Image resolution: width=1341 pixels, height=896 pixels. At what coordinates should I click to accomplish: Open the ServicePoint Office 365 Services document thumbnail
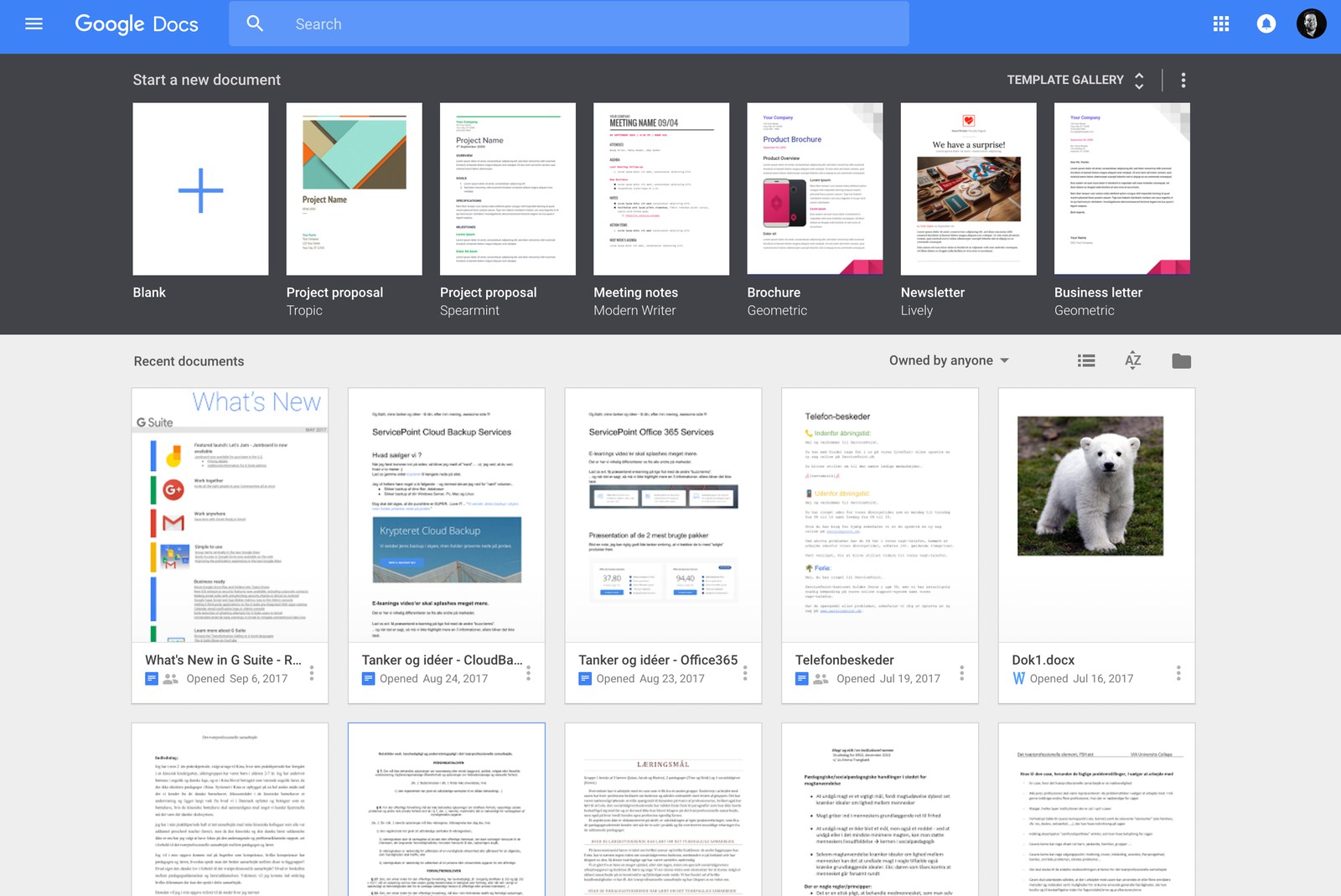click(663, 515)
